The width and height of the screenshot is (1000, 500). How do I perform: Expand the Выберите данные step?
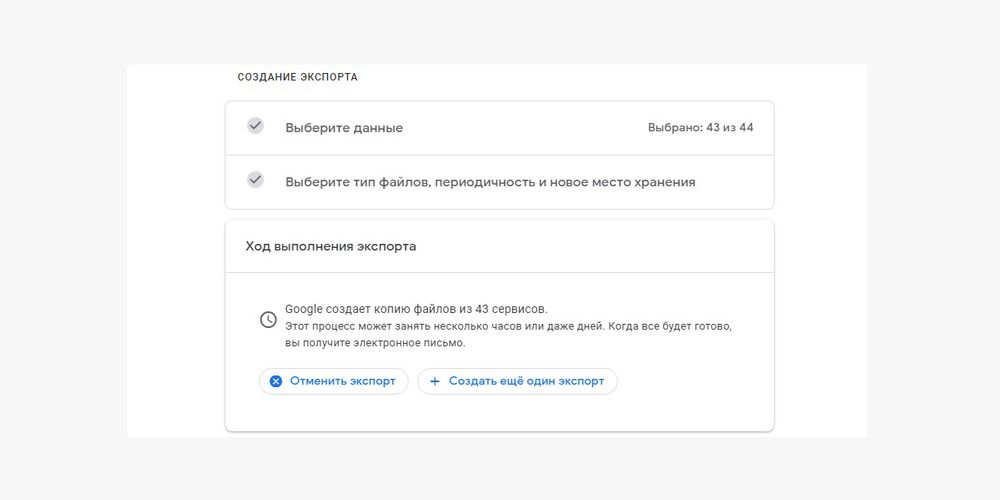(x=344, y=128)
